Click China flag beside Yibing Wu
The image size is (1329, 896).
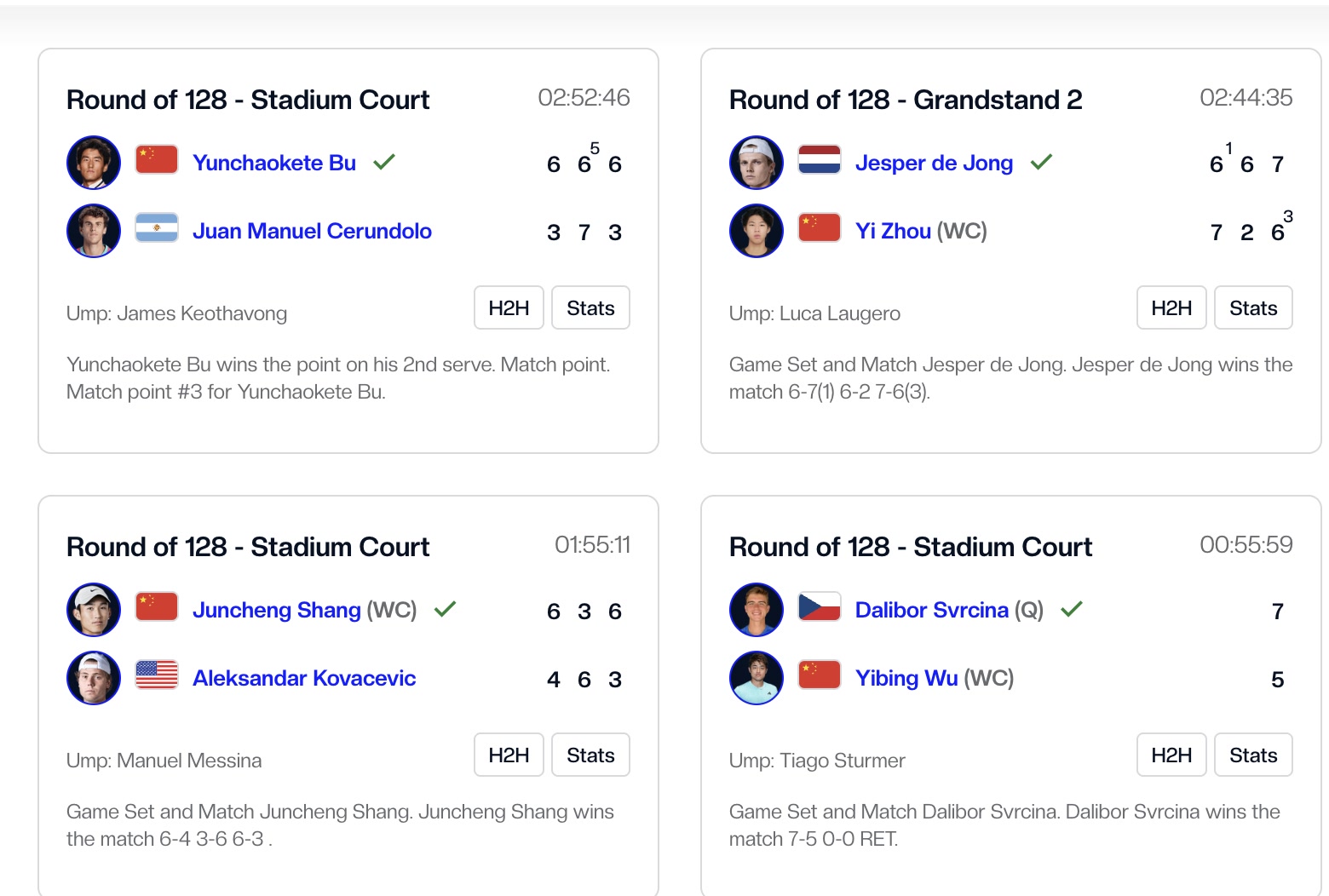point(820,675)
